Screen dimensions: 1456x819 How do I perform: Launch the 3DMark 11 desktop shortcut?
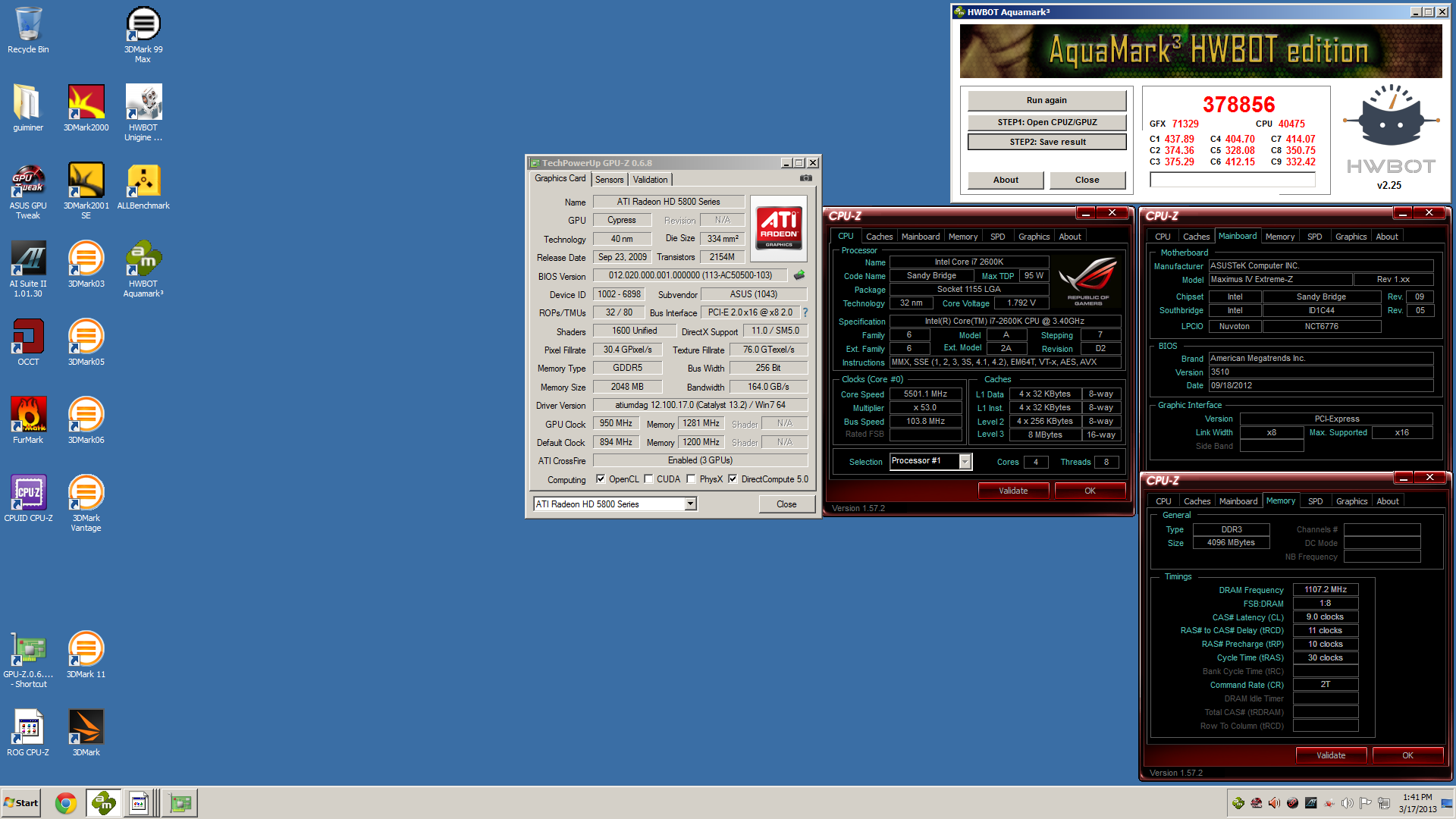[86, 654]
